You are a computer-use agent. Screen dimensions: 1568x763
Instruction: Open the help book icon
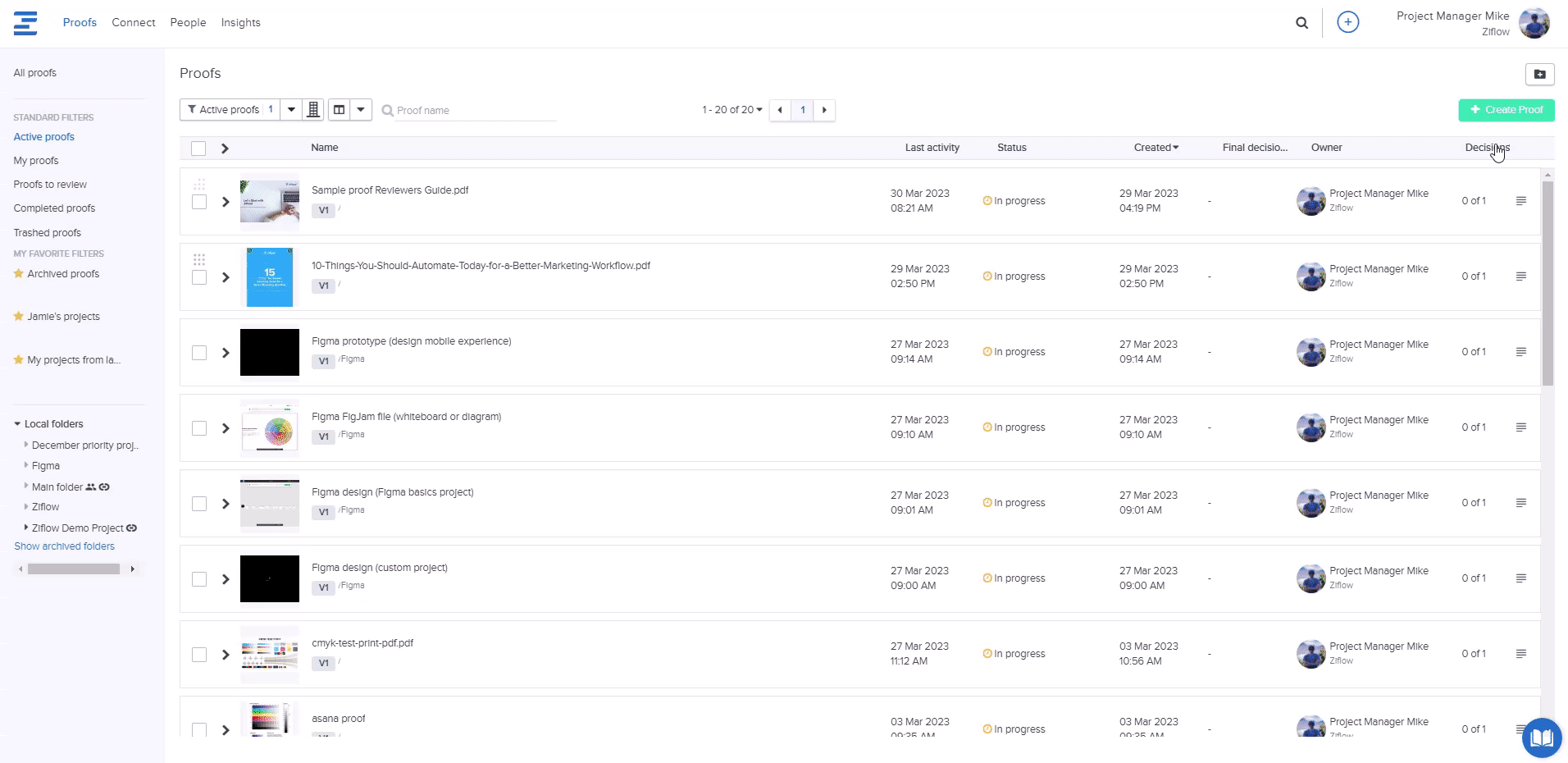1541,738
